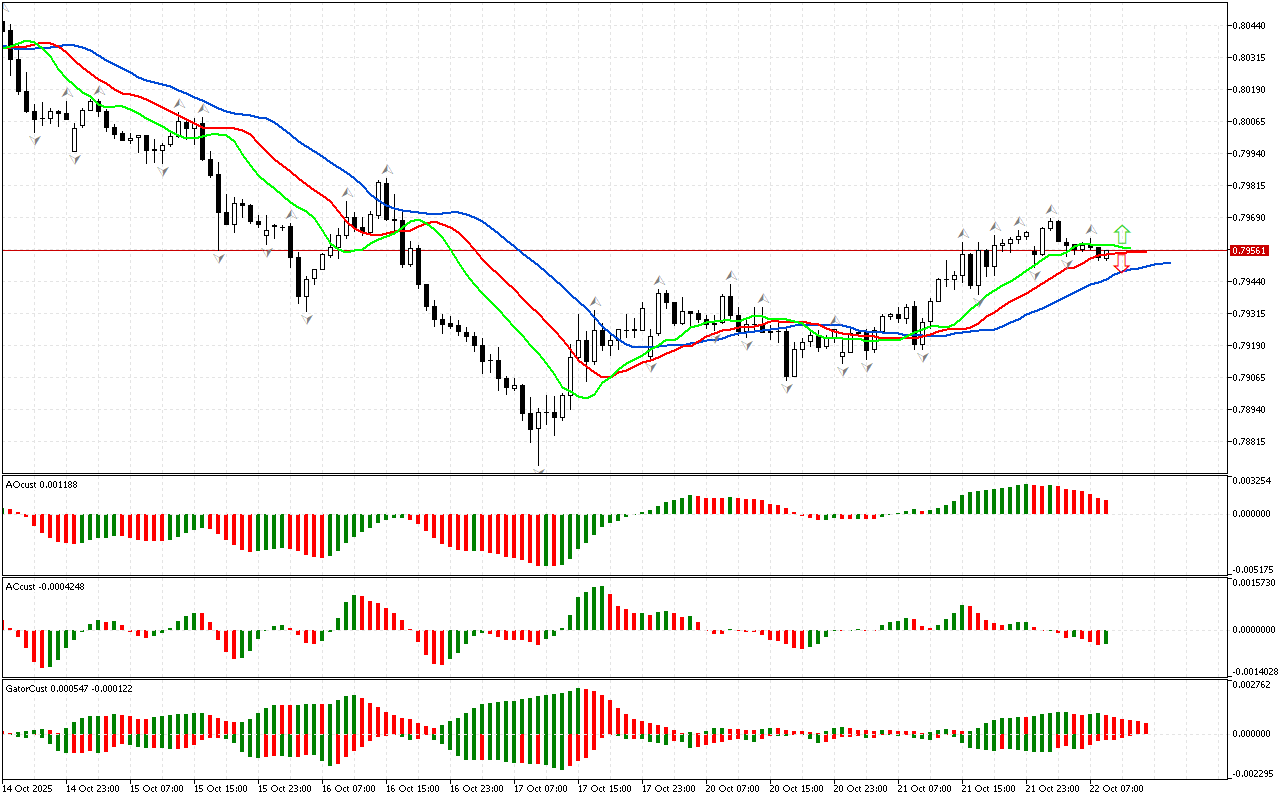Click the 14 Oct 2025 date label
The height and width of the screenshot is (800, 1280).
28,788
